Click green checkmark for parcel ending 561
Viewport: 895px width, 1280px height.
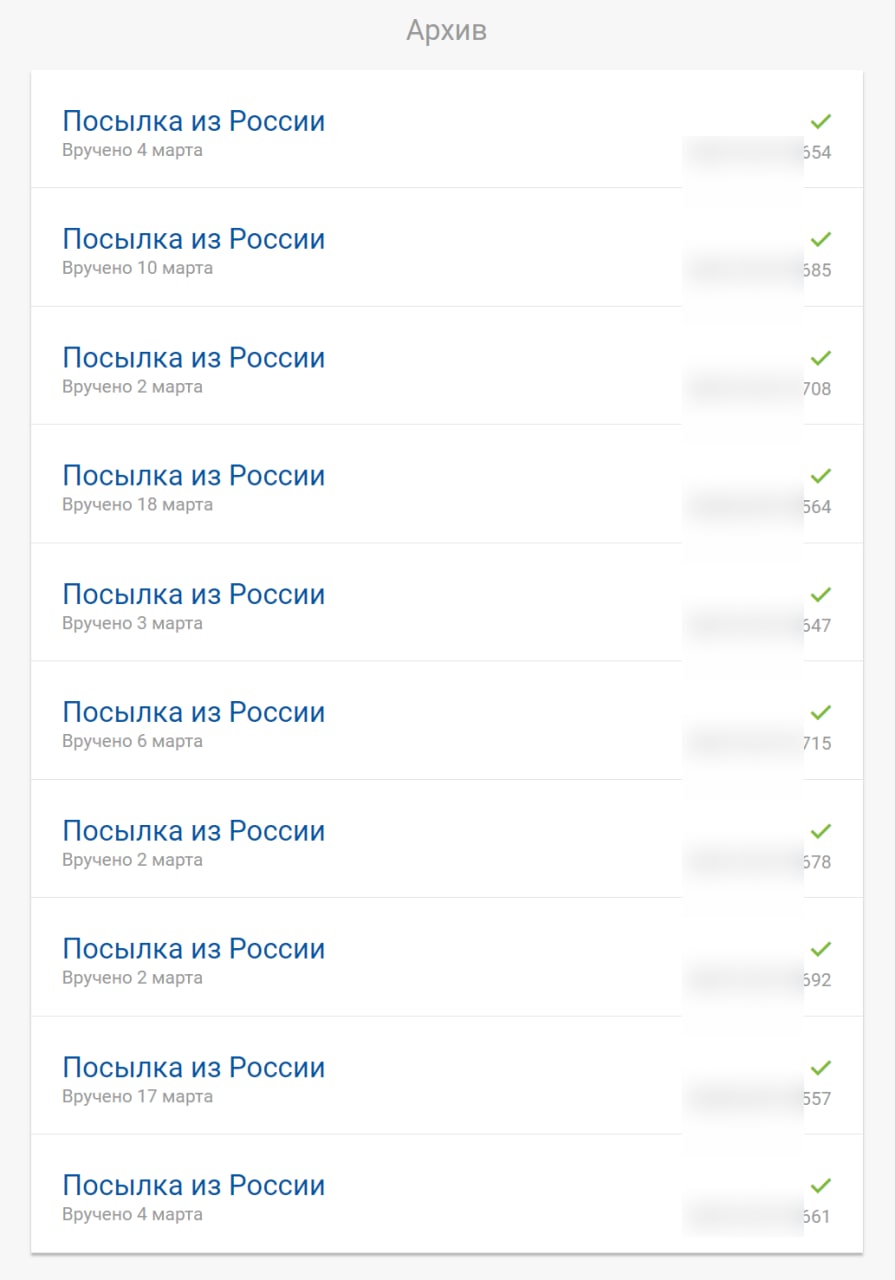coord(821,1185)
